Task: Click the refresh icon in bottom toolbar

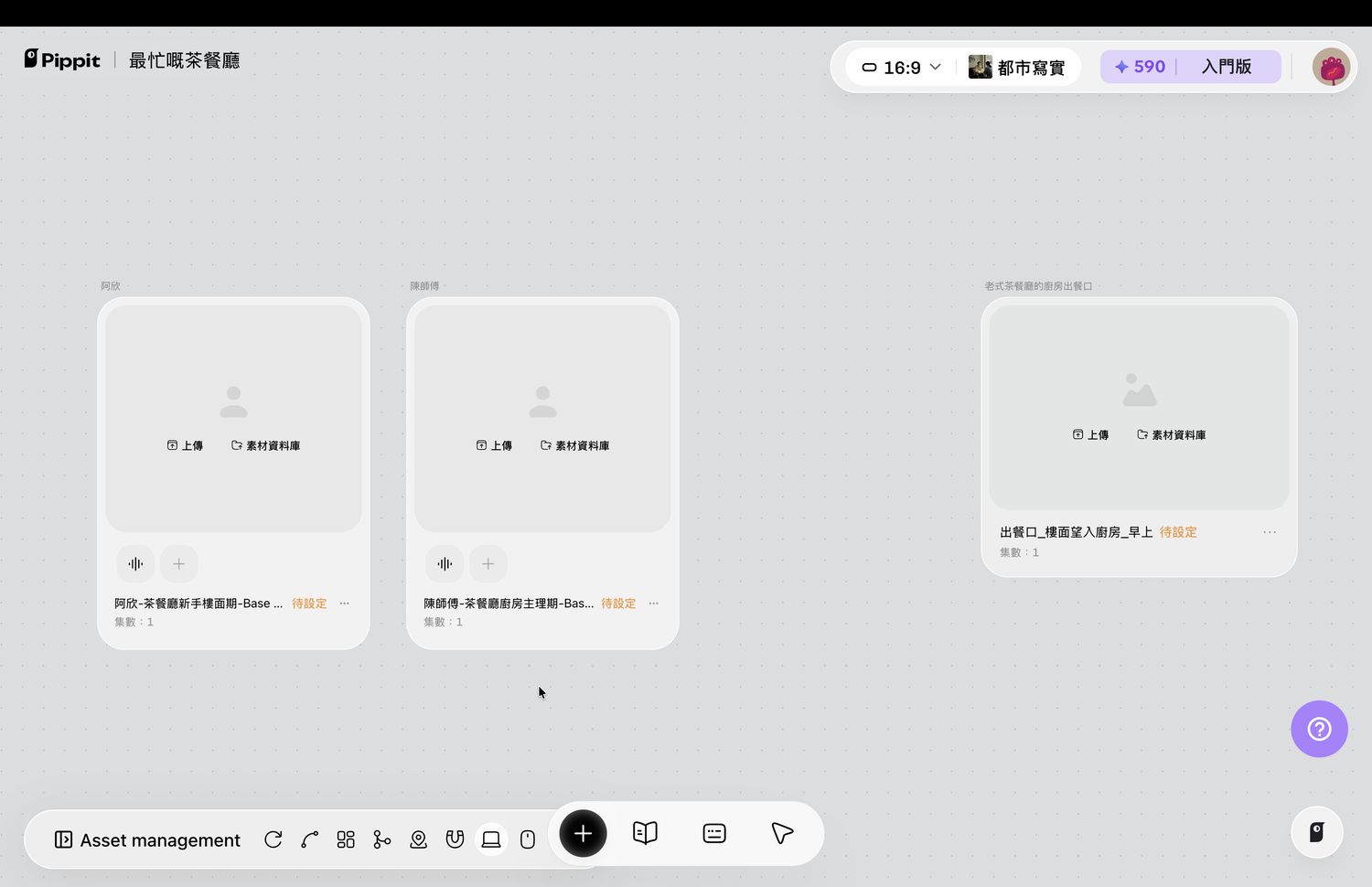Action: pyautogui.click(x=273, y=839)
